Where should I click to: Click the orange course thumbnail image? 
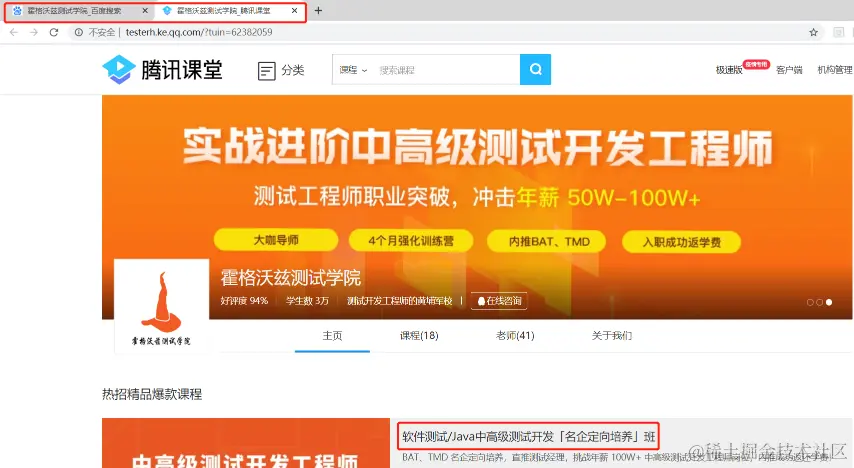(x=246, y=443)
